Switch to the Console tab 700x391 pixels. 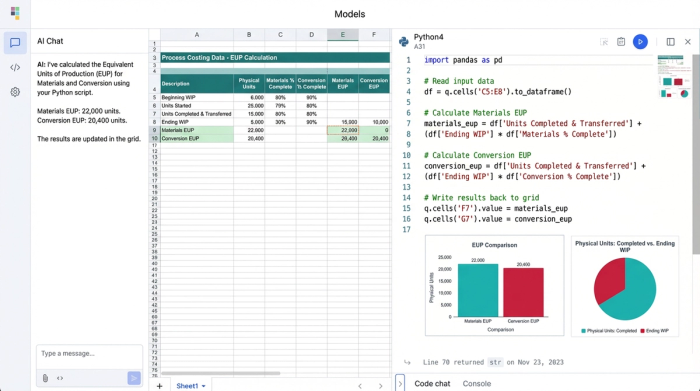(476, 383)
